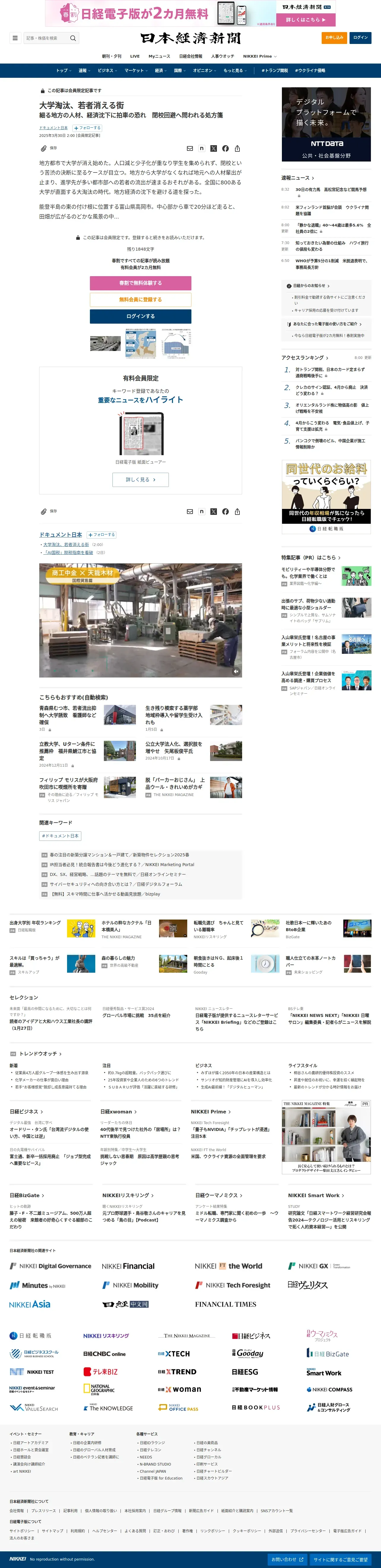The width and height of the screenshot is (381, 1568).
Task: Open the LIVE menu item
Action: (x=134, y=56)
